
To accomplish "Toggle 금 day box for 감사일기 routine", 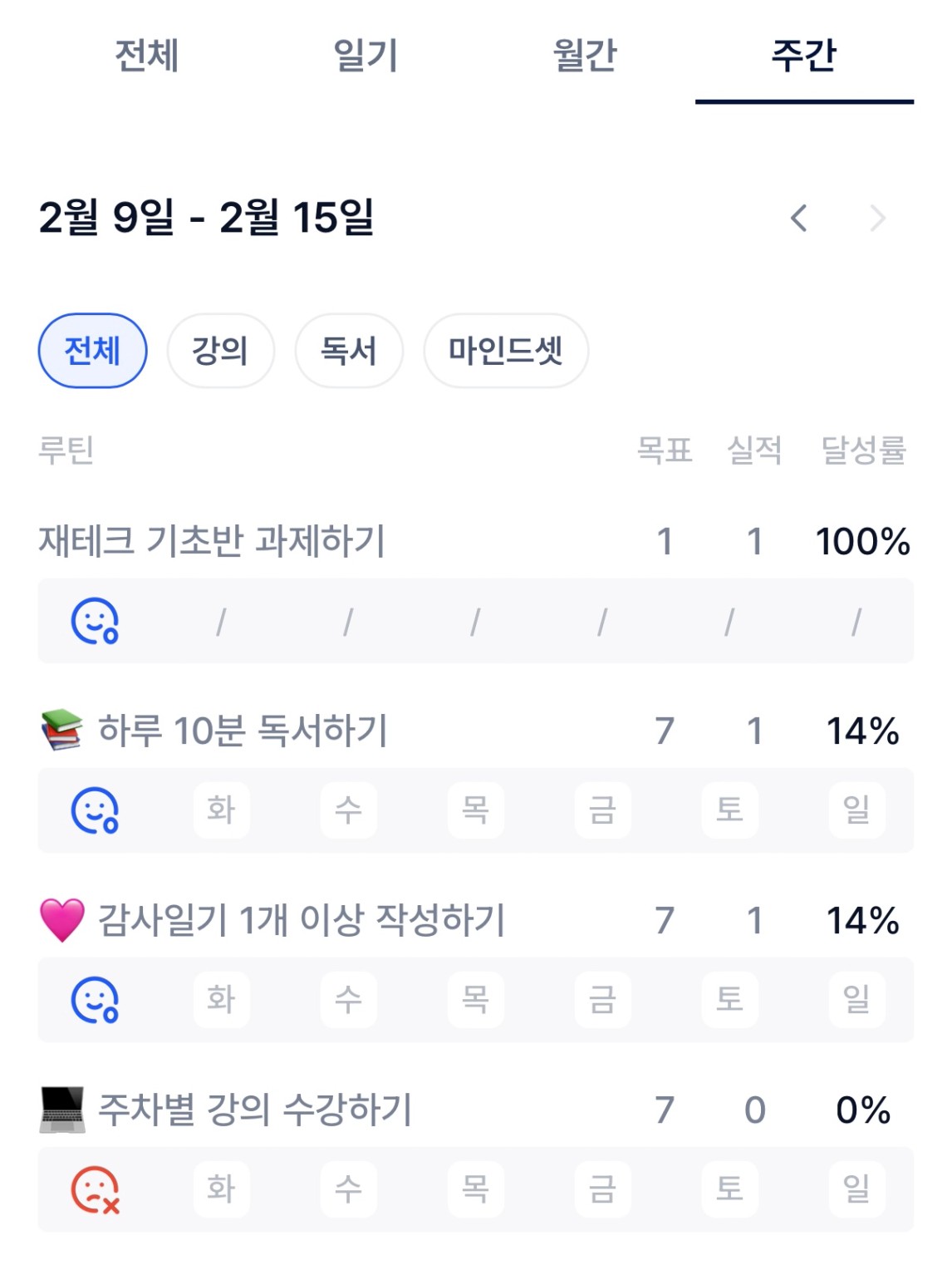I will pos(602,999).
